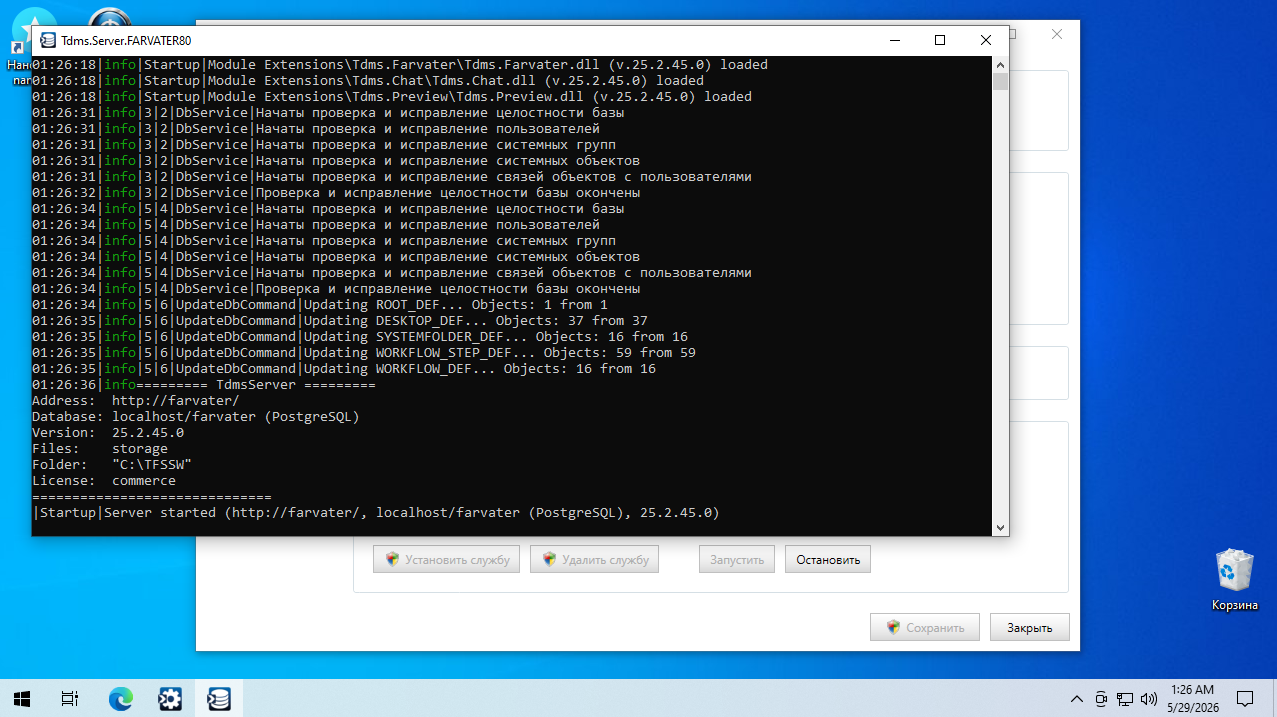Click the Удалить службу button
This screenshot has width=1277, height=717.
pos(596,560)
